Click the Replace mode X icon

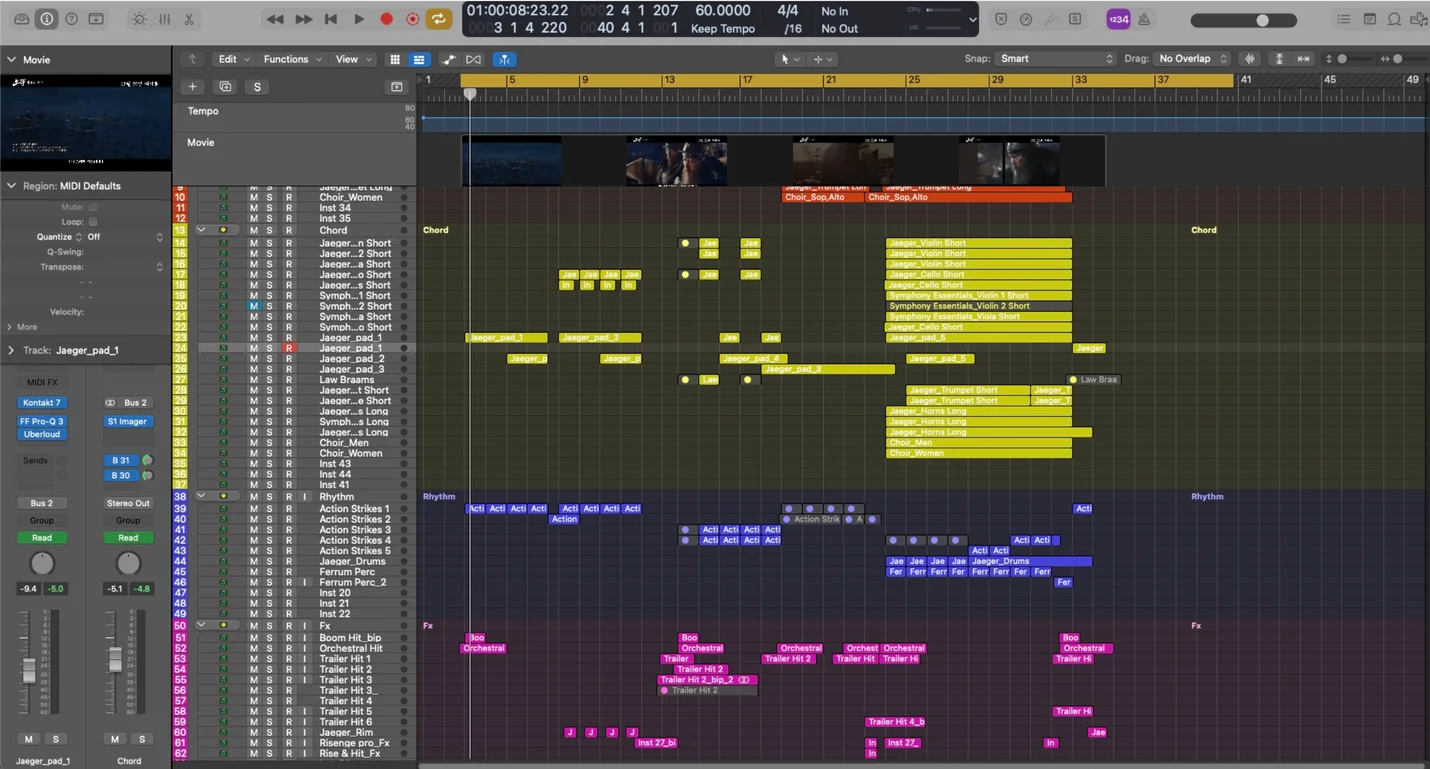1001,19
